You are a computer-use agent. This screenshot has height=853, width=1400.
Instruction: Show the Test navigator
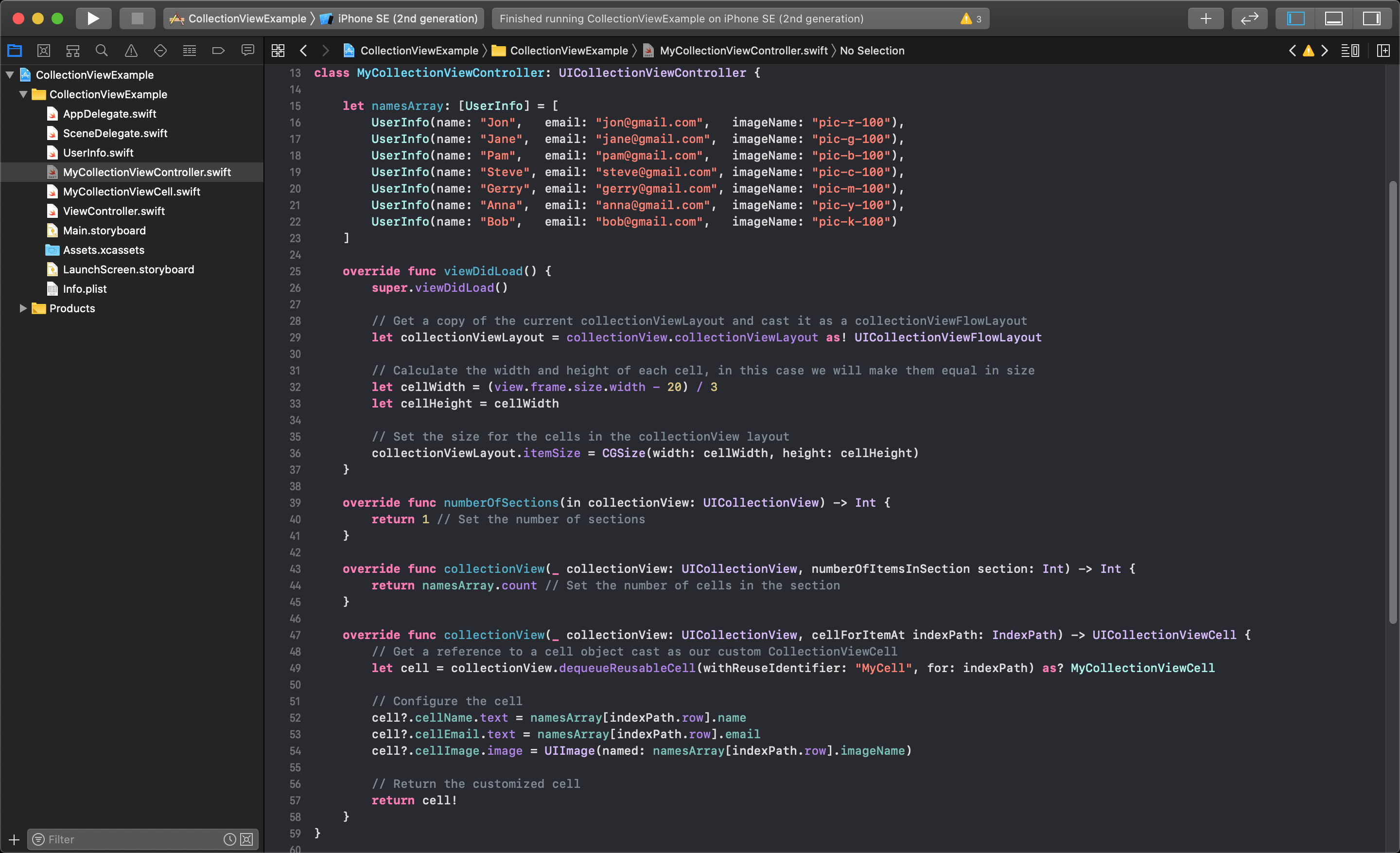pyautogui.click(x=160, y=51)
